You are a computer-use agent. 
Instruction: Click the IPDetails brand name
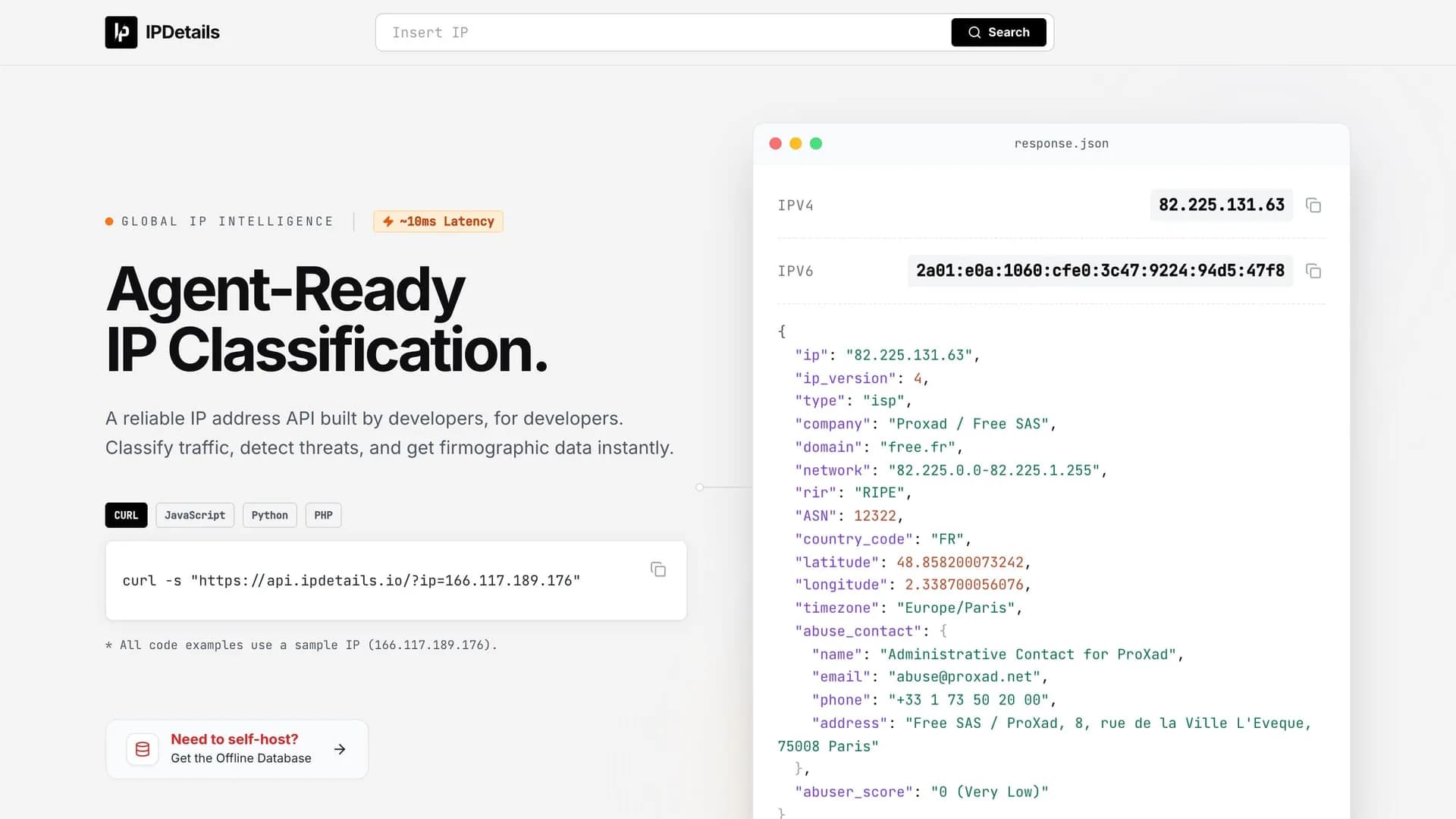pos(182,33)
